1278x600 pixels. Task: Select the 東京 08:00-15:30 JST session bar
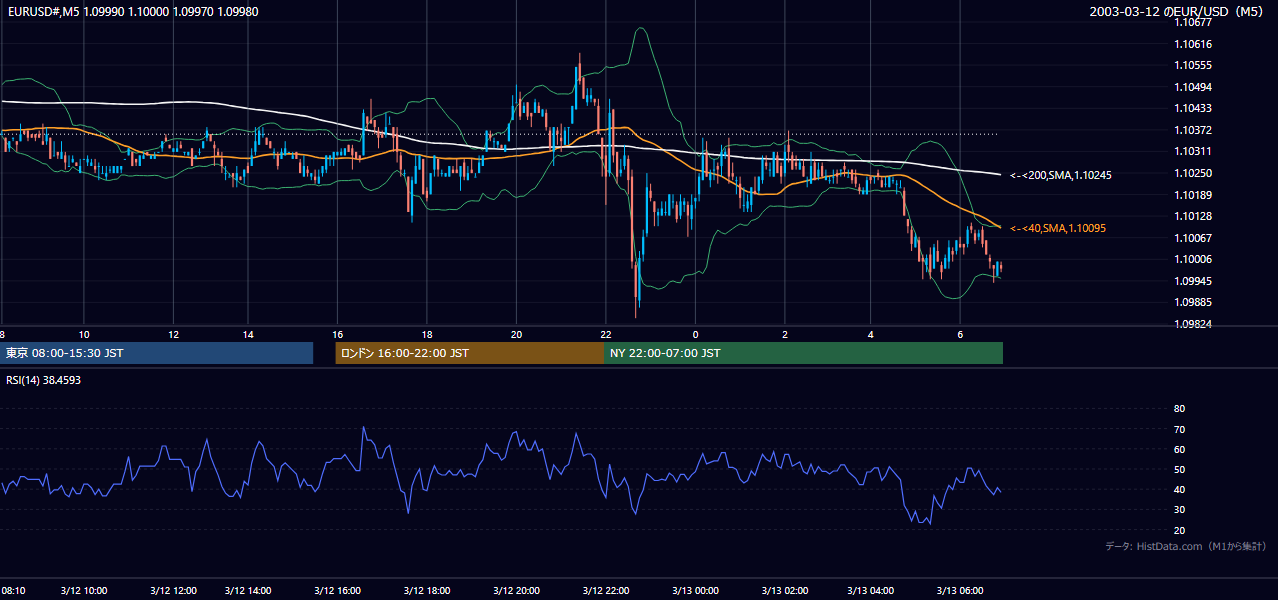coord(157,353)
